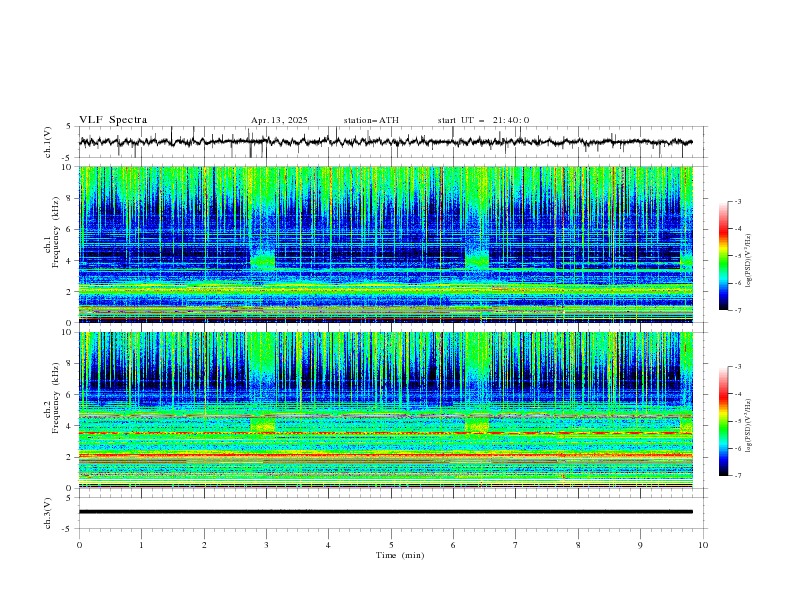Select the date text "Apr. 13, 2025"
The image size is (792, 612).
coord(279,120)
